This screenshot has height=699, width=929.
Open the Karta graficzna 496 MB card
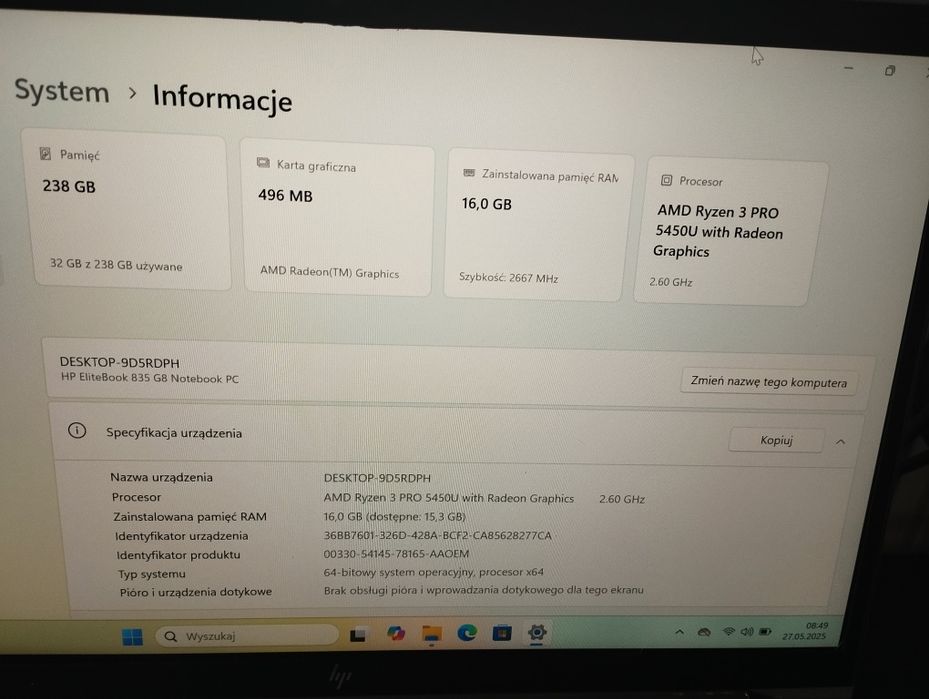(338, 217)
